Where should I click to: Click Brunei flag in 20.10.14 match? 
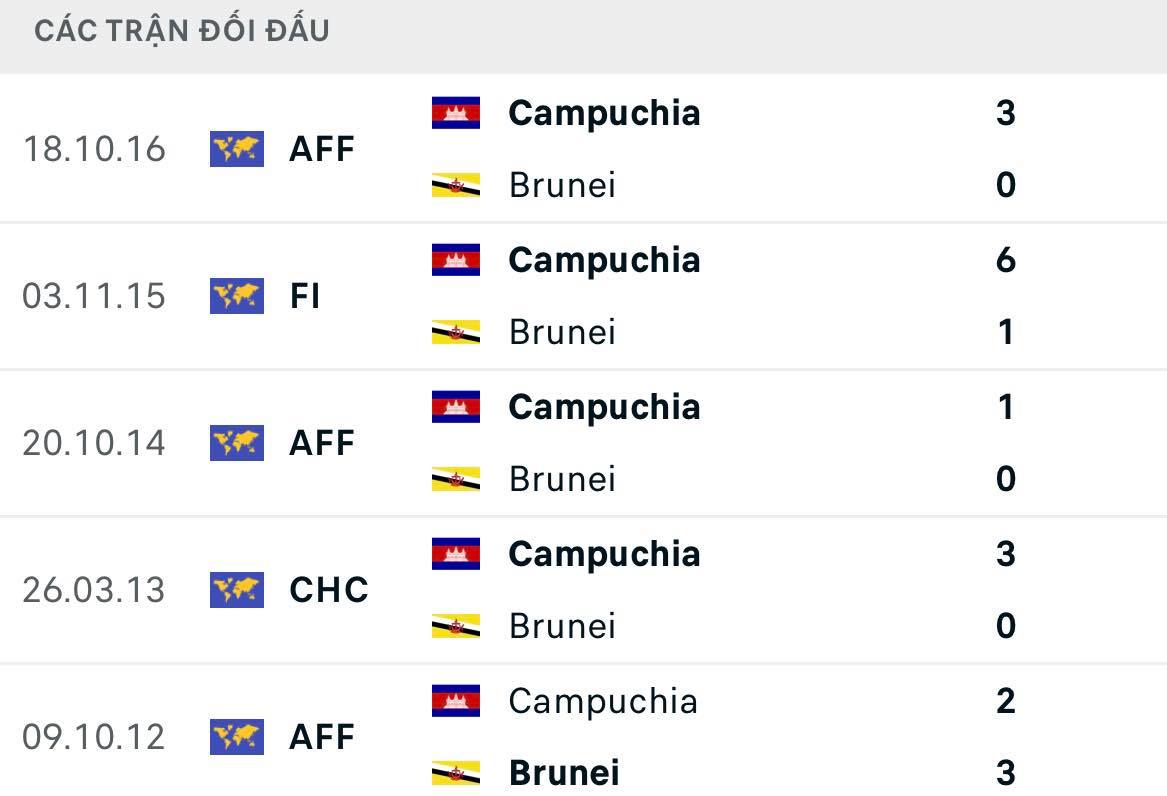point(456,479)
